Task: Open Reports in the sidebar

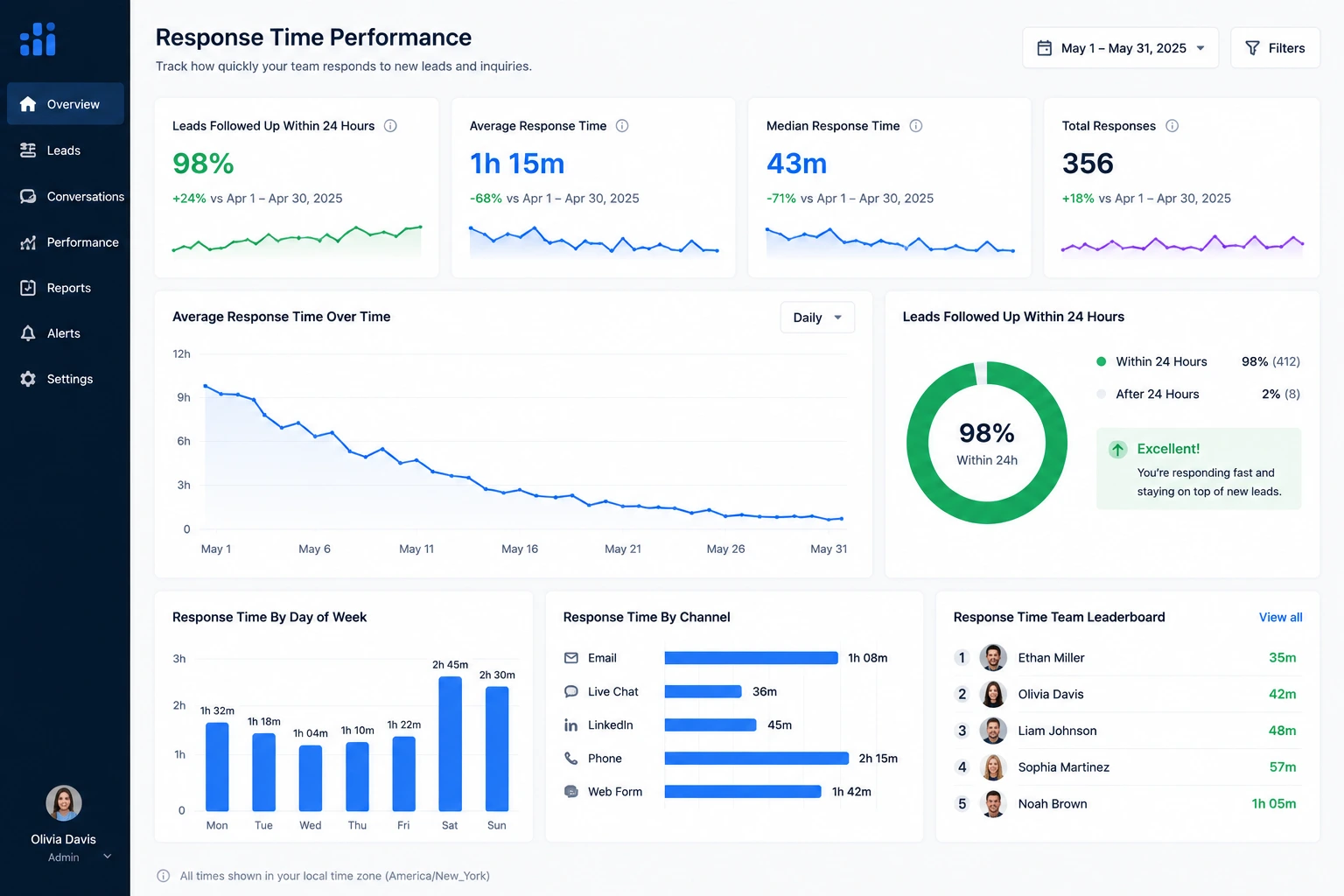Action: (66, 288)
